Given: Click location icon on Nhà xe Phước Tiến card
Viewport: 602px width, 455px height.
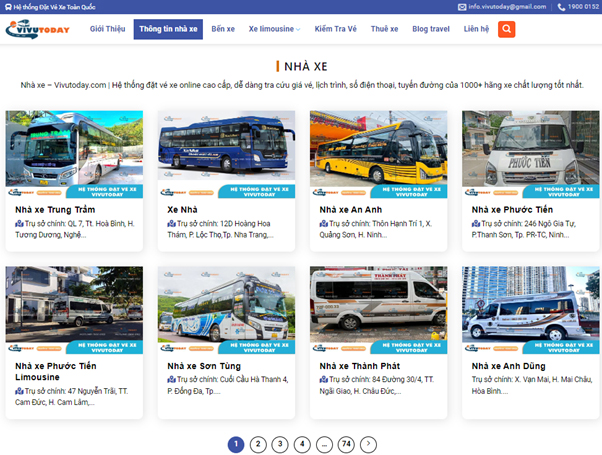Looking at the screenshot, I should click(x=476, y=223).
